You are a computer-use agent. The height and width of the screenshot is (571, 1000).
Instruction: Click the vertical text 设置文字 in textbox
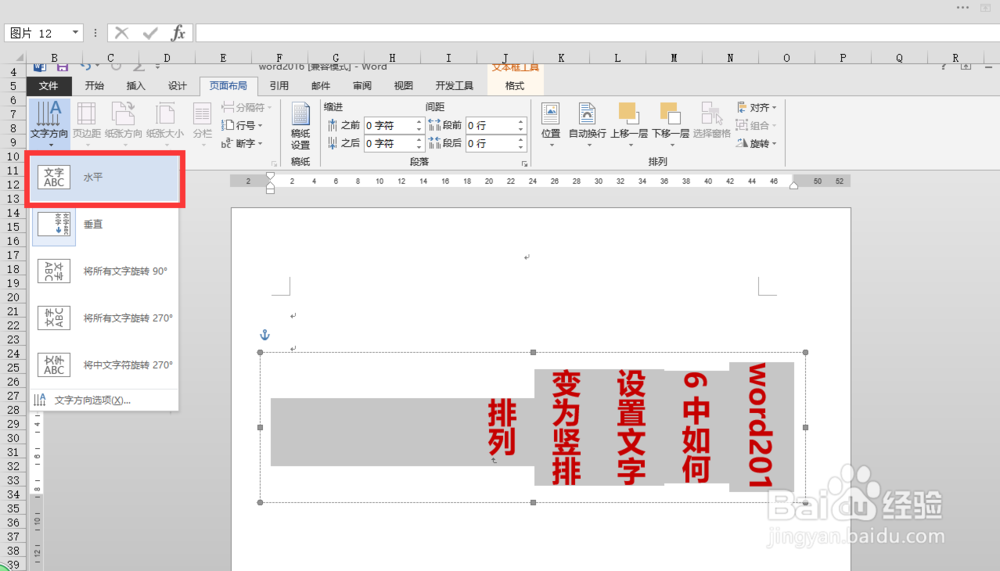631,426
